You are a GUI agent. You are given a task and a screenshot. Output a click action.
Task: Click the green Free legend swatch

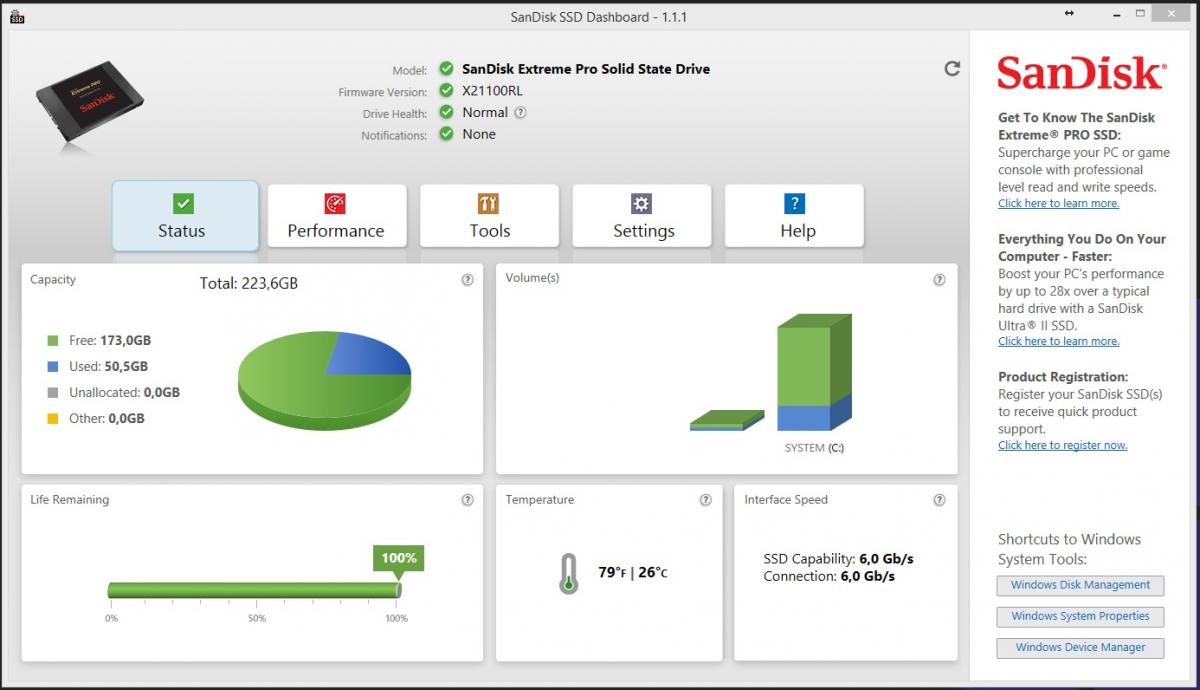coord(53,341)
